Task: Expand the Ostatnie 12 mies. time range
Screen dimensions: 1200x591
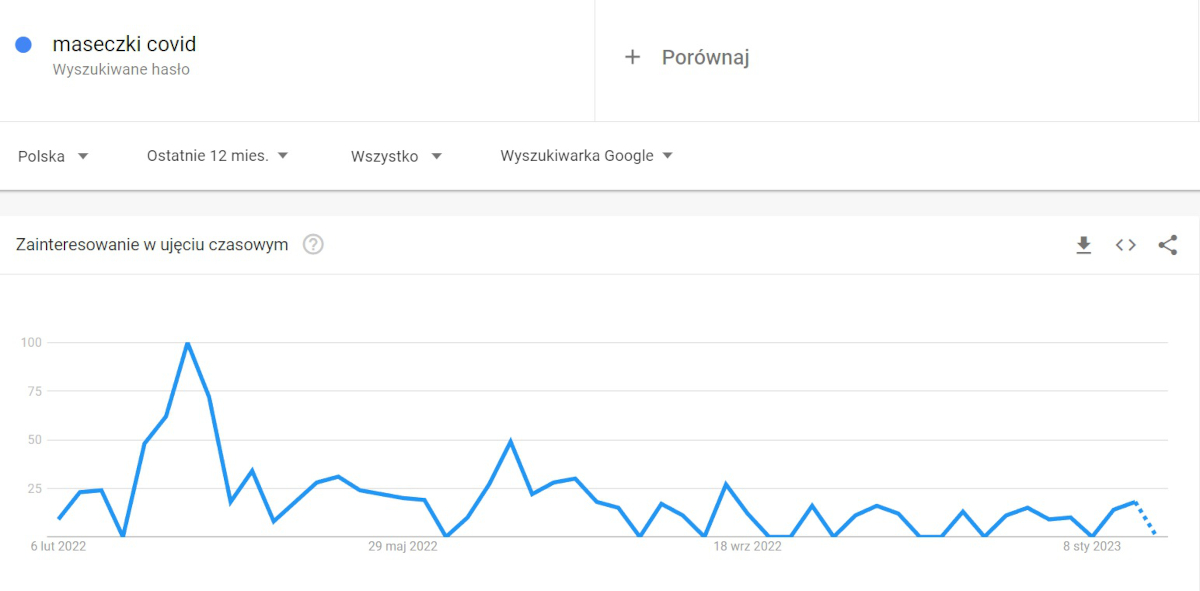Action: click(x=217, y=156)
